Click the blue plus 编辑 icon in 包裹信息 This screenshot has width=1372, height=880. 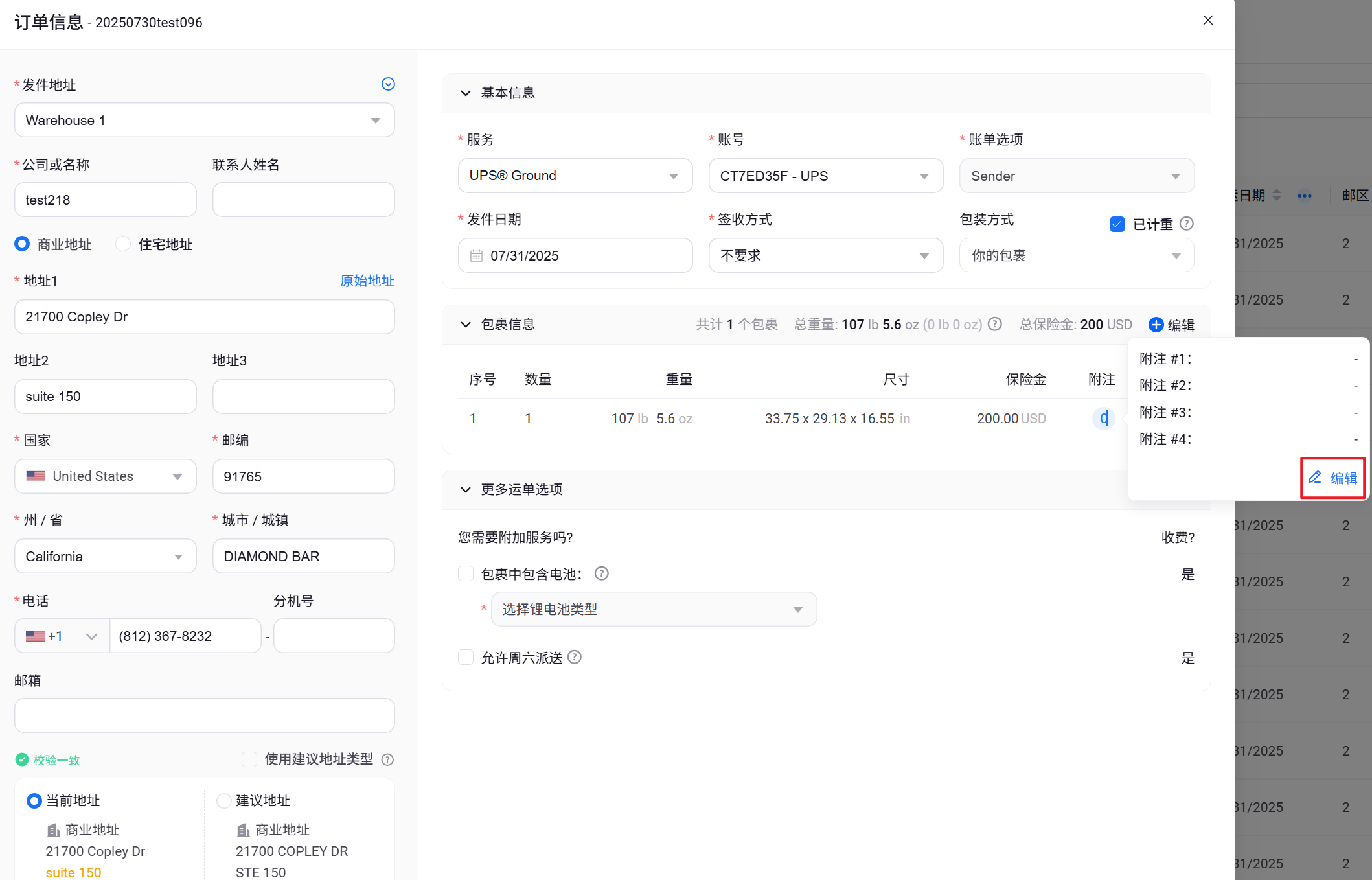[x=1156, y=325]
